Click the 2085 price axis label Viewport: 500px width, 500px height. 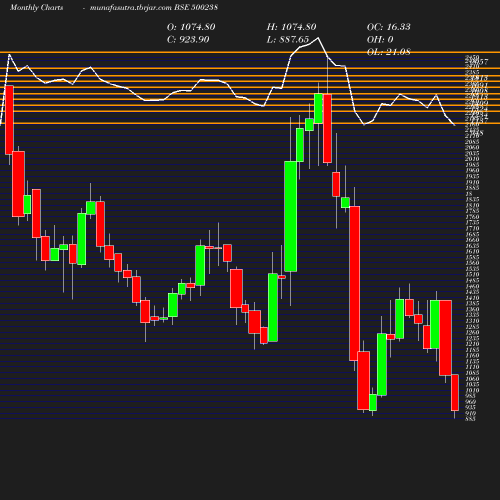[x=472, y=142]
